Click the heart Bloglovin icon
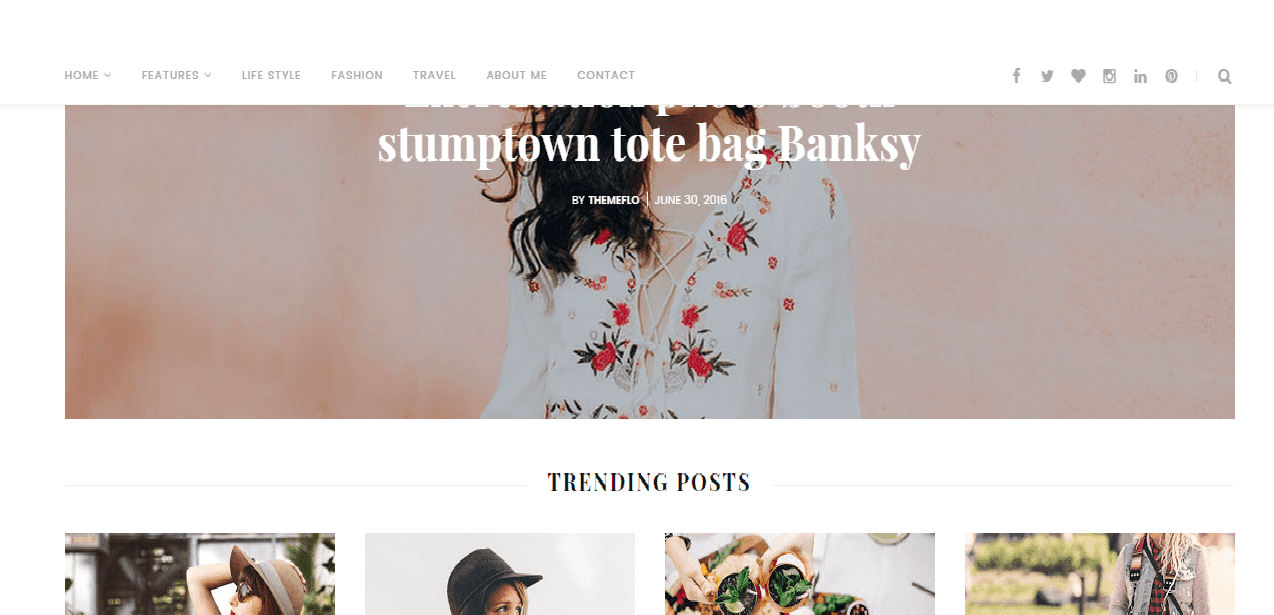1274x615 pixels. pyautogui.click(x=1078, y=76)
